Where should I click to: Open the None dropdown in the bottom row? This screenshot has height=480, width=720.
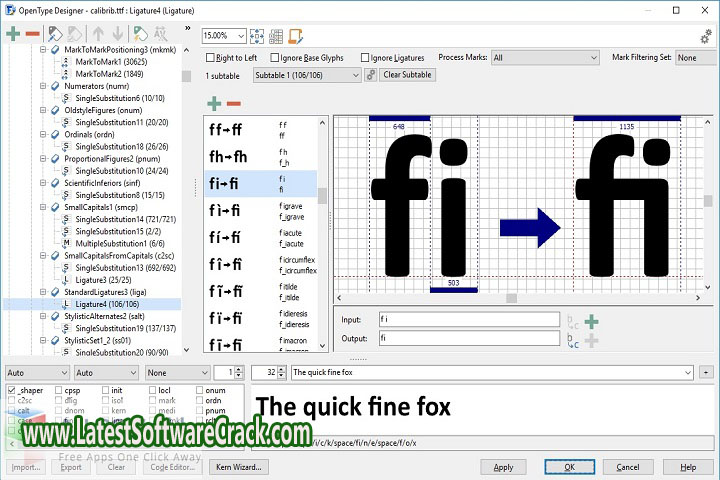[178, 373]
